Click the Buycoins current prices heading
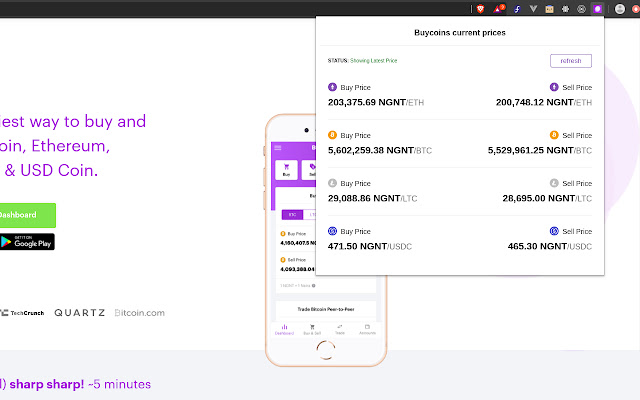The height and width of the screenshot is (400, 640). 460,33
